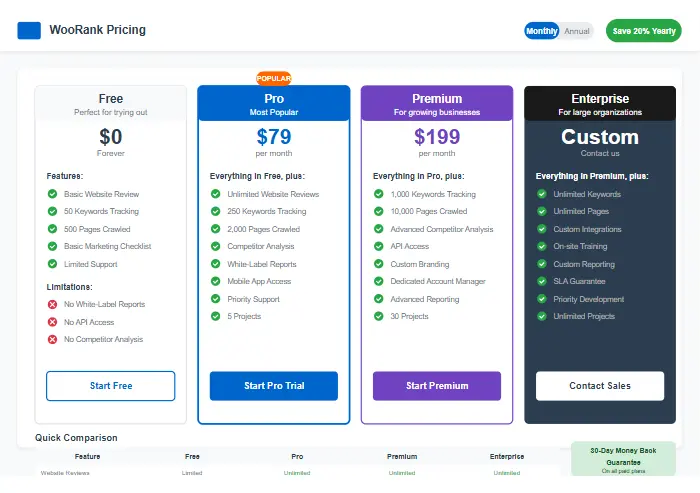700x493 pixels.
Task: Click red X icon beside No API Access
Action: 52,322
